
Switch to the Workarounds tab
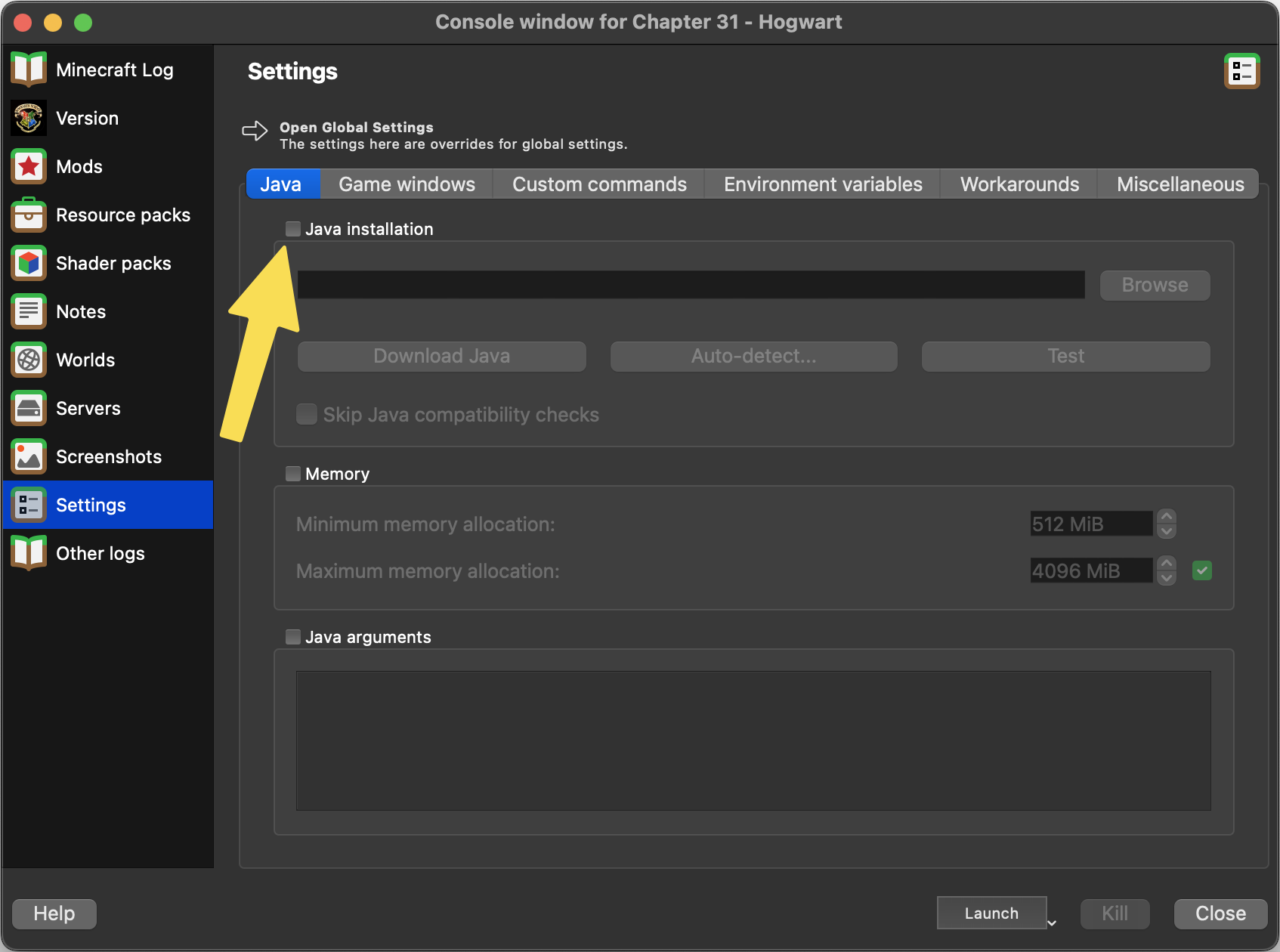(x=1019, y=184)
